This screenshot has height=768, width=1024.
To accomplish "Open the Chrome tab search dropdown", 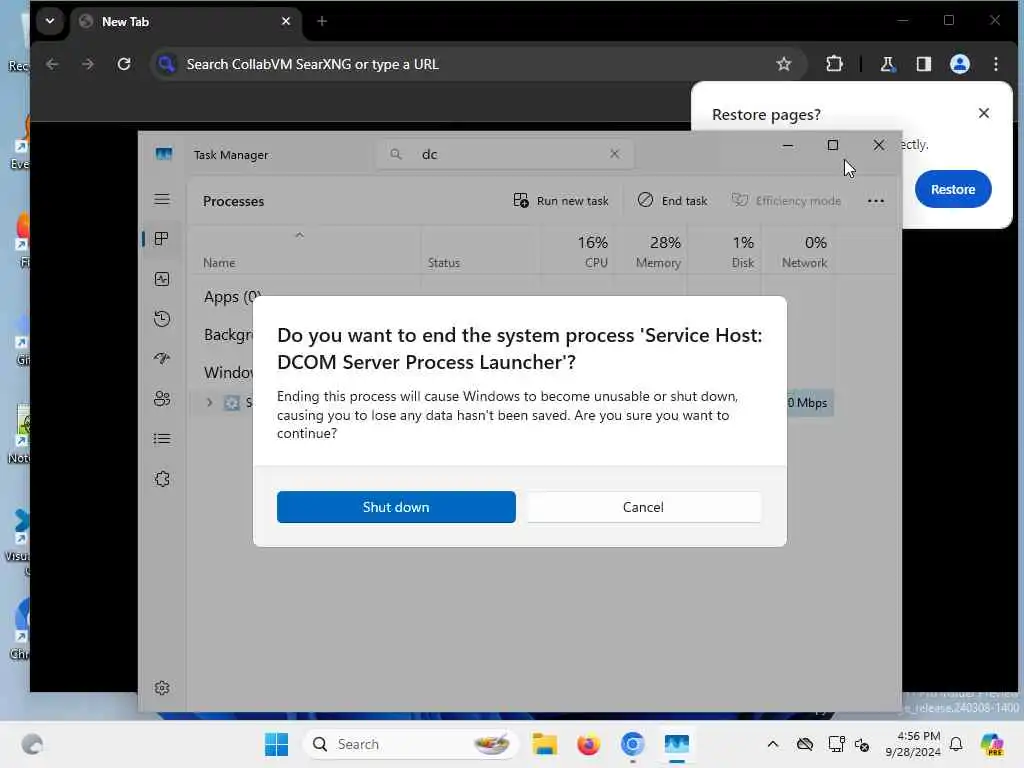I will pos(50,21).
